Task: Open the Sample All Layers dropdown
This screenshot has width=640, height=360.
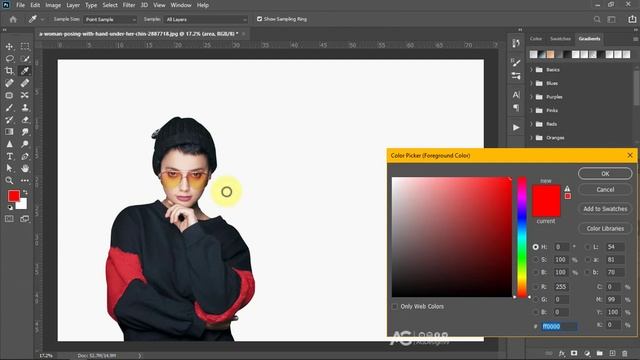Action: pos(206,19)
